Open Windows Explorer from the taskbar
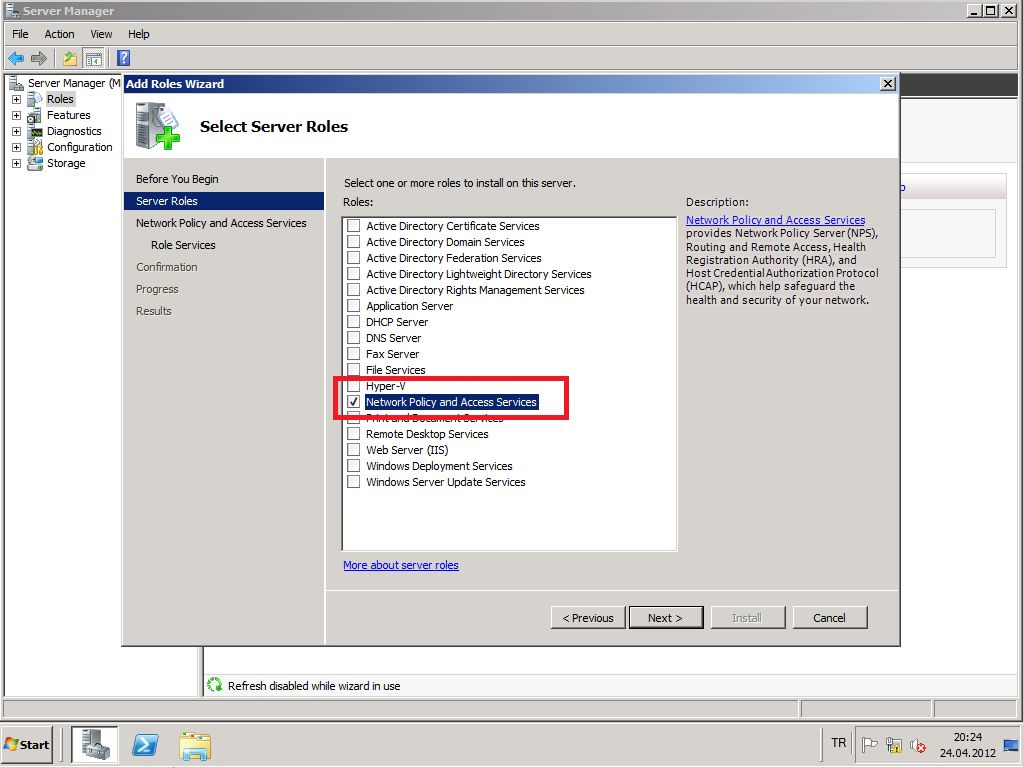This screenshot has width=1024, height=768. pyautogui.click(x=195, y=745)
